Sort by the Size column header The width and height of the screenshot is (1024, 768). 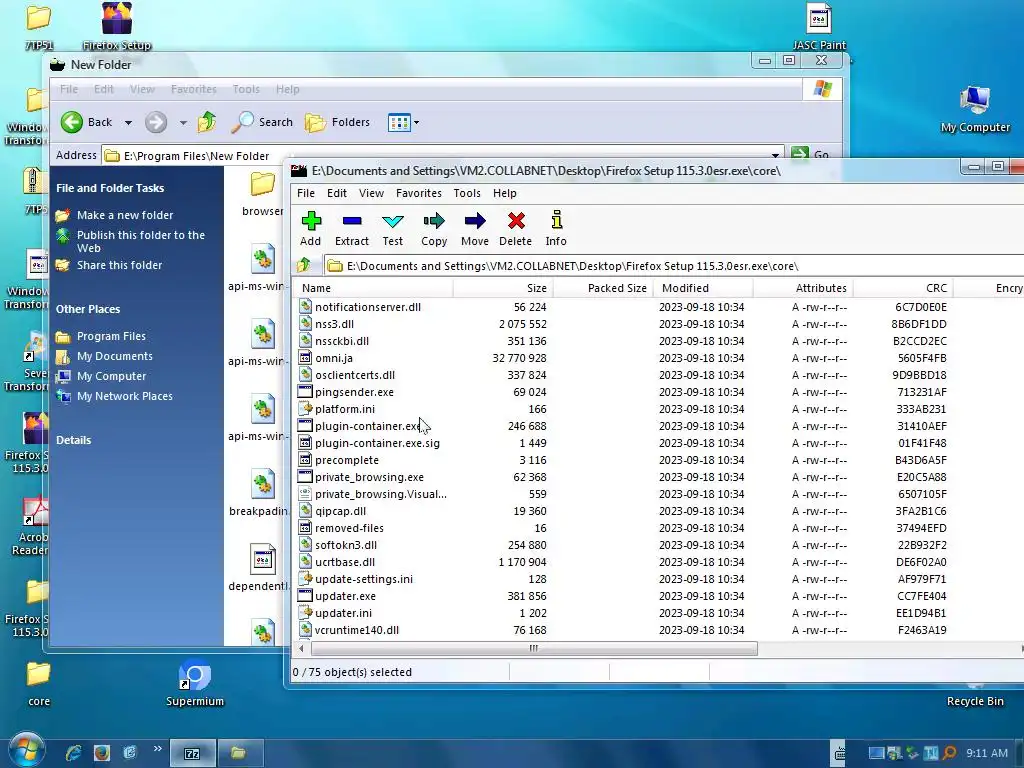click(502, 288)
